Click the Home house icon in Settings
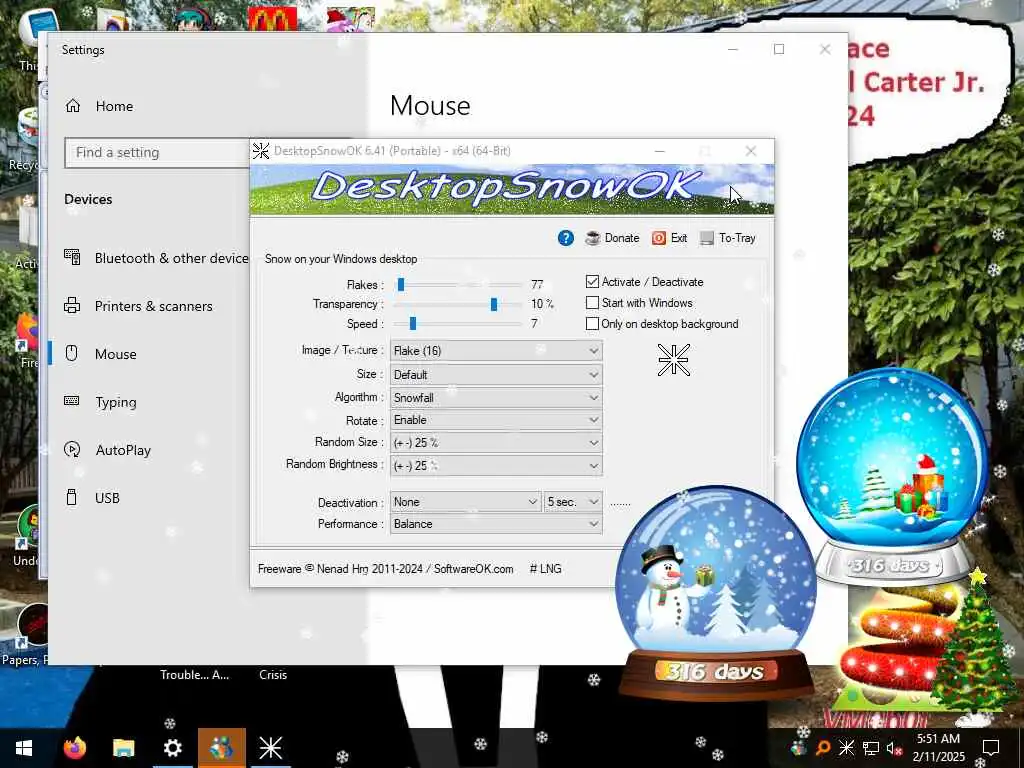The width and height of the screenshot is (1024, 768). coord(72,106)
